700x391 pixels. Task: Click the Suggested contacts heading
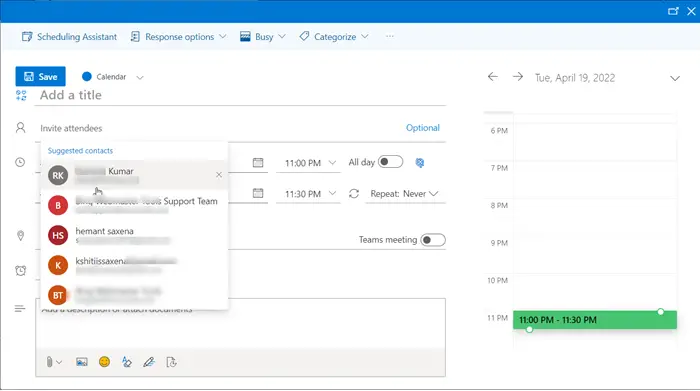pos(80,151)
